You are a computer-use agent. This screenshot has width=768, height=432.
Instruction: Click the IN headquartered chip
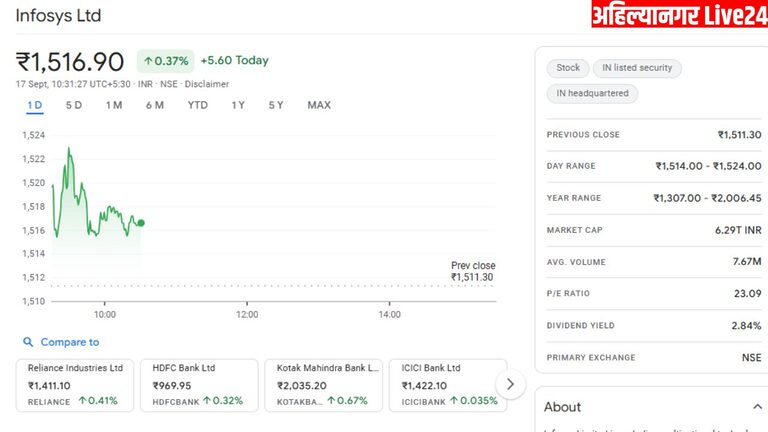tap(592, 94)
